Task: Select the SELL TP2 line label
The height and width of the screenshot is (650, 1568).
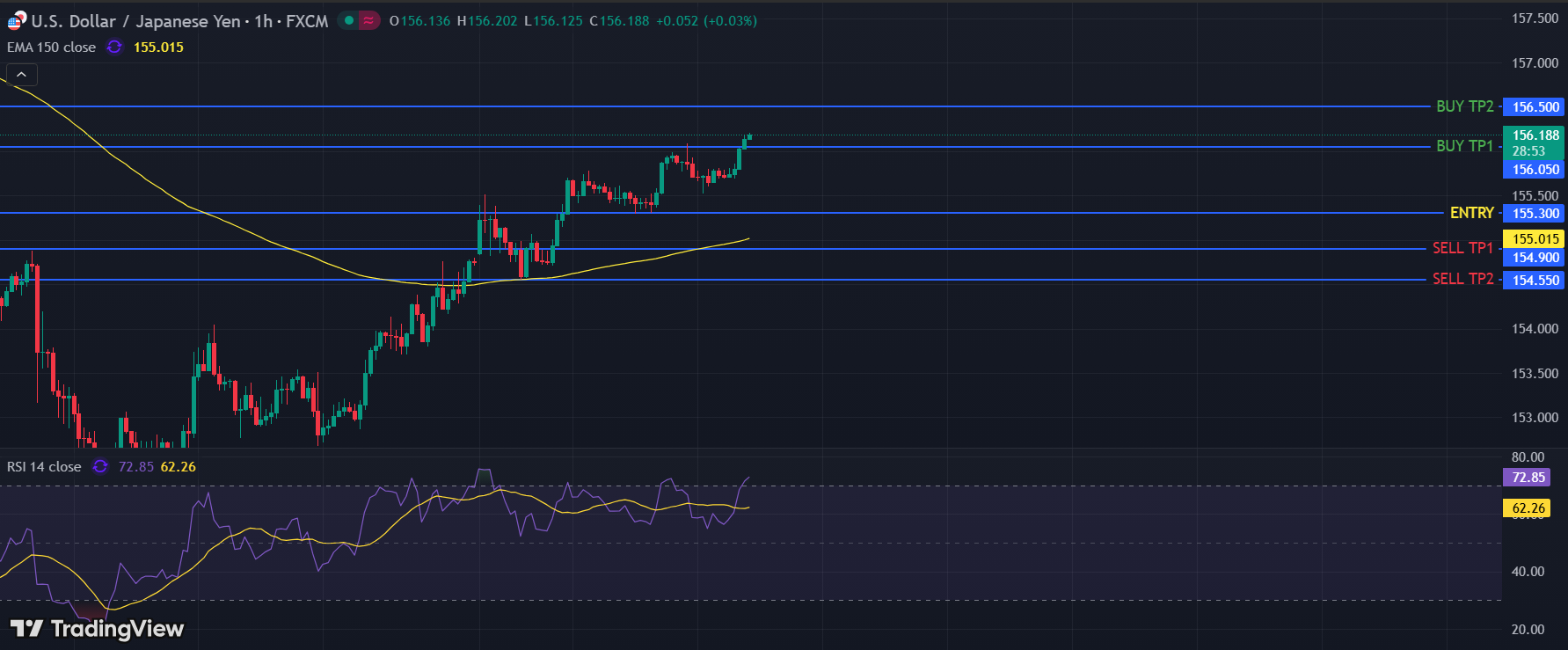Action: (x=1462, y=279)
